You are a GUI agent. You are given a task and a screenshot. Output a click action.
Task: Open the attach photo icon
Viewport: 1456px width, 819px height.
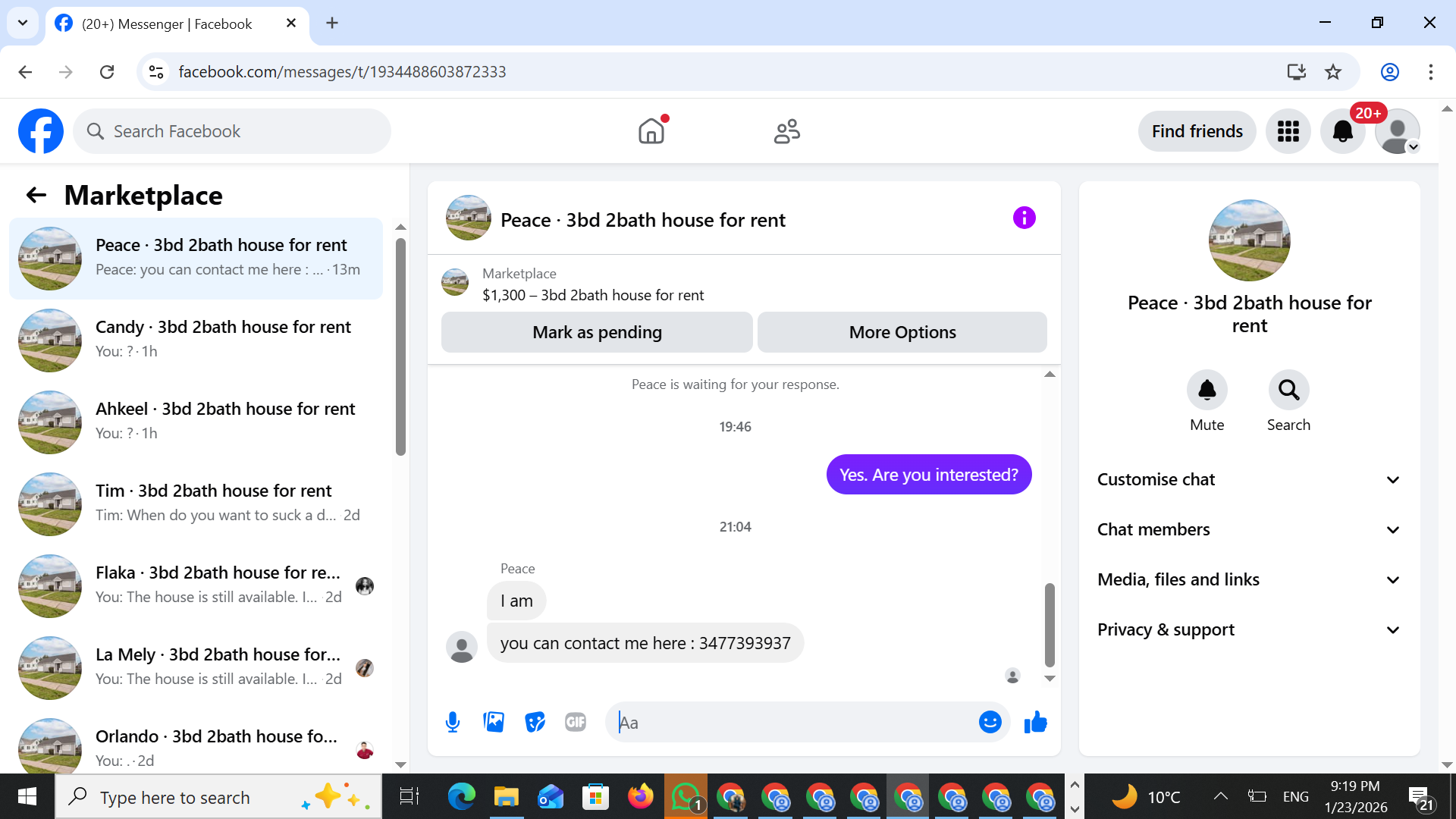click(x=494, y=722)
